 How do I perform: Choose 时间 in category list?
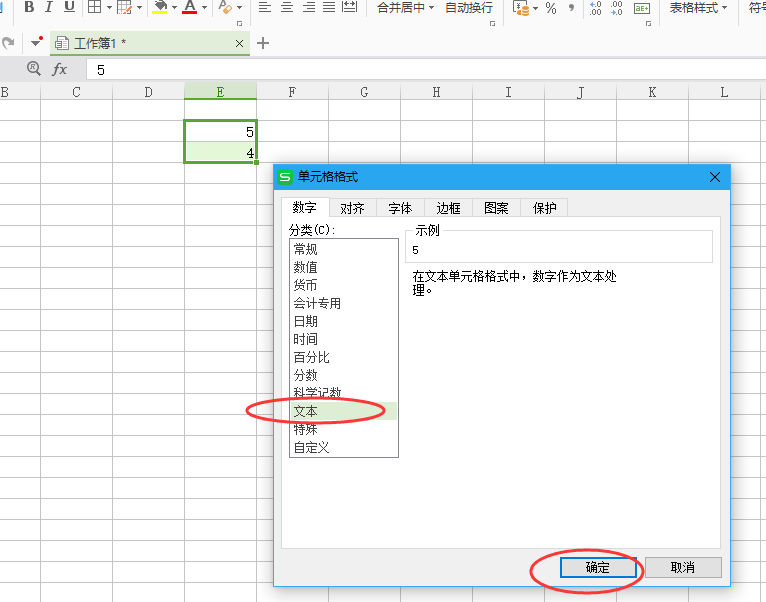[x=344, y=339]
